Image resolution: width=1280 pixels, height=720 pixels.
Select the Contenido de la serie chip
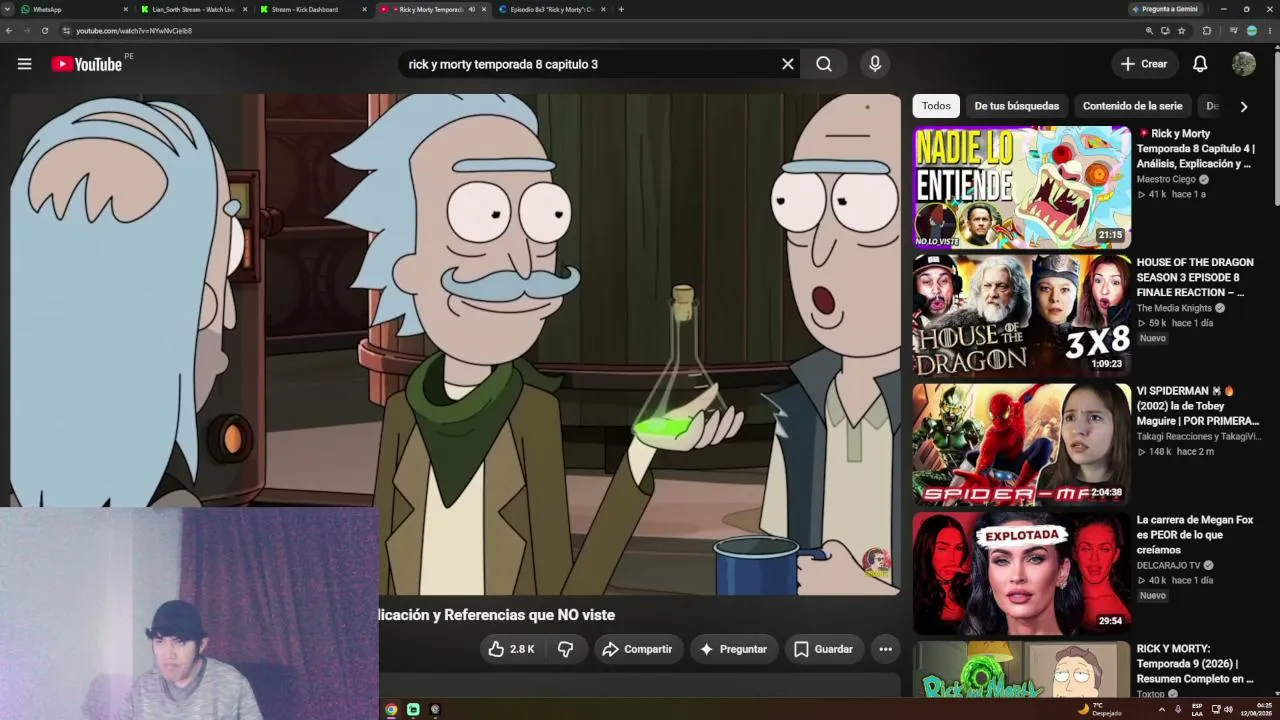tap(1132, 106)
